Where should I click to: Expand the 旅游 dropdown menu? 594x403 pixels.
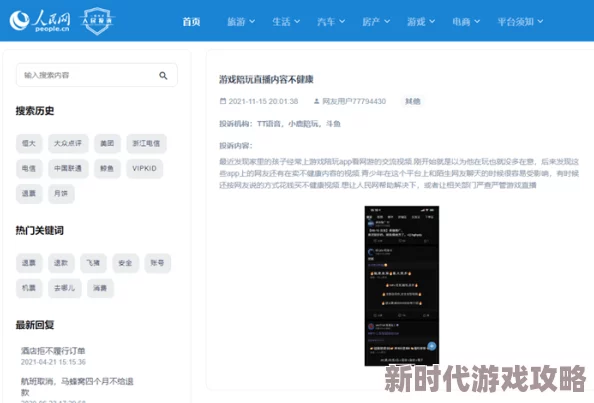[x=241, y=22]
